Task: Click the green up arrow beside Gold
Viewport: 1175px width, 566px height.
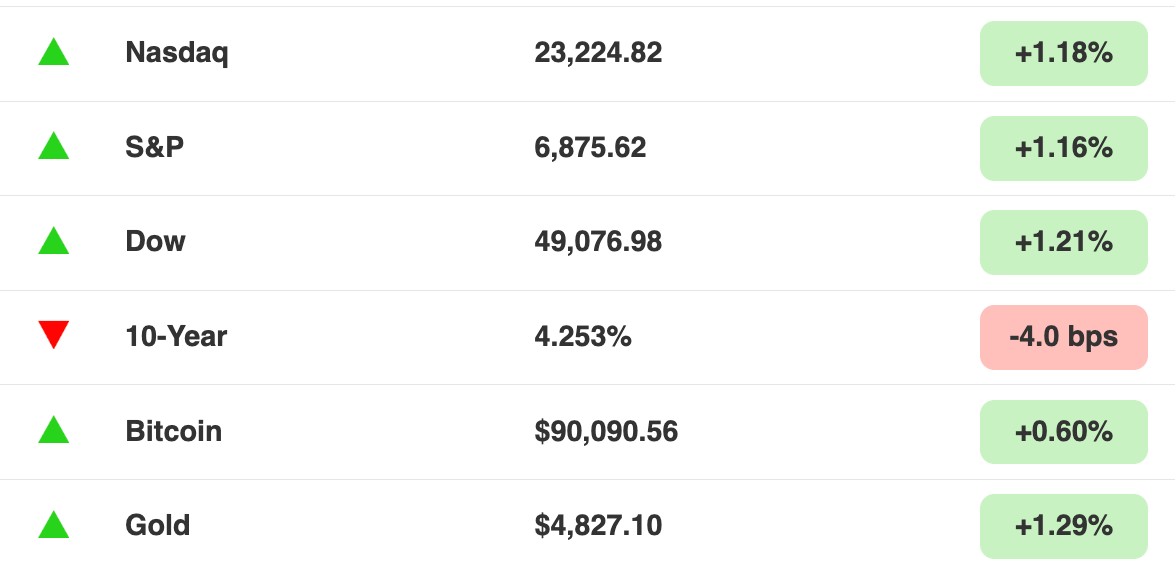Action: pos(54,525)
